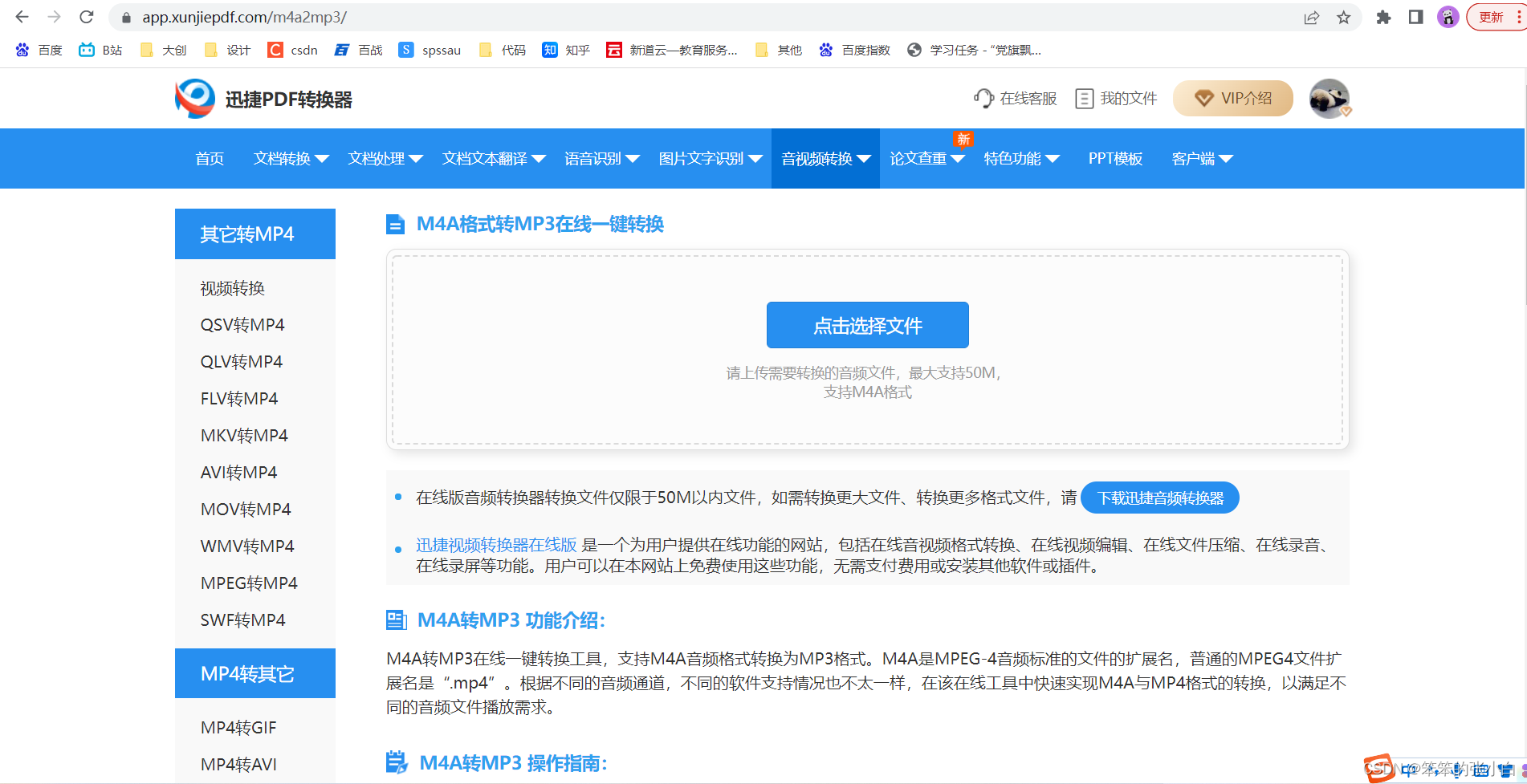The height and width of the screenshot is (784, 1527).
Task: Open the 新道云—教育服务 bookmark
Action: pos(672,50)
